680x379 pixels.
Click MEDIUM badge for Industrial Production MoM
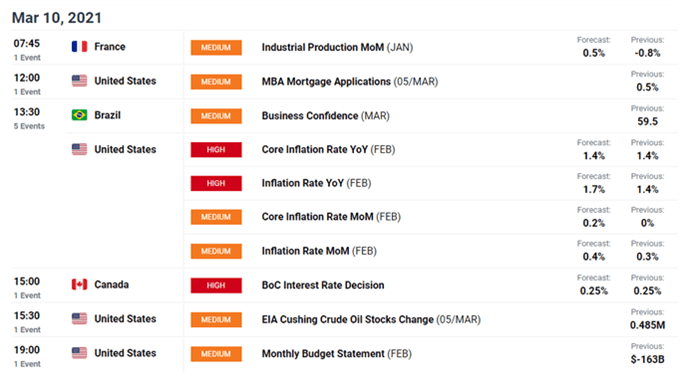coord(216,48)
